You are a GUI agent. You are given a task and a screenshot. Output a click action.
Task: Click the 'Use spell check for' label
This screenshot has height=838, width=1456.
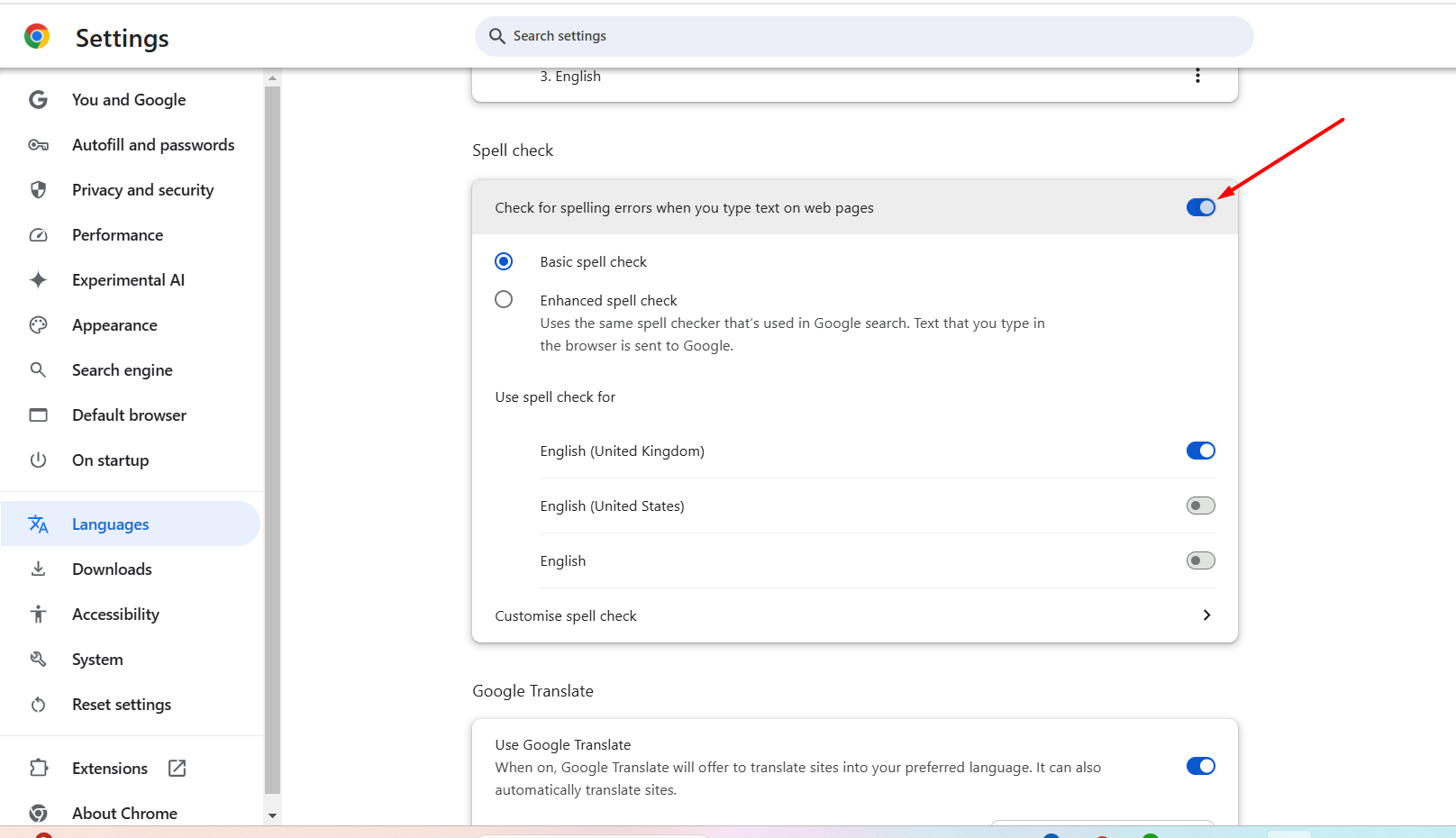(x=555, y=397)
